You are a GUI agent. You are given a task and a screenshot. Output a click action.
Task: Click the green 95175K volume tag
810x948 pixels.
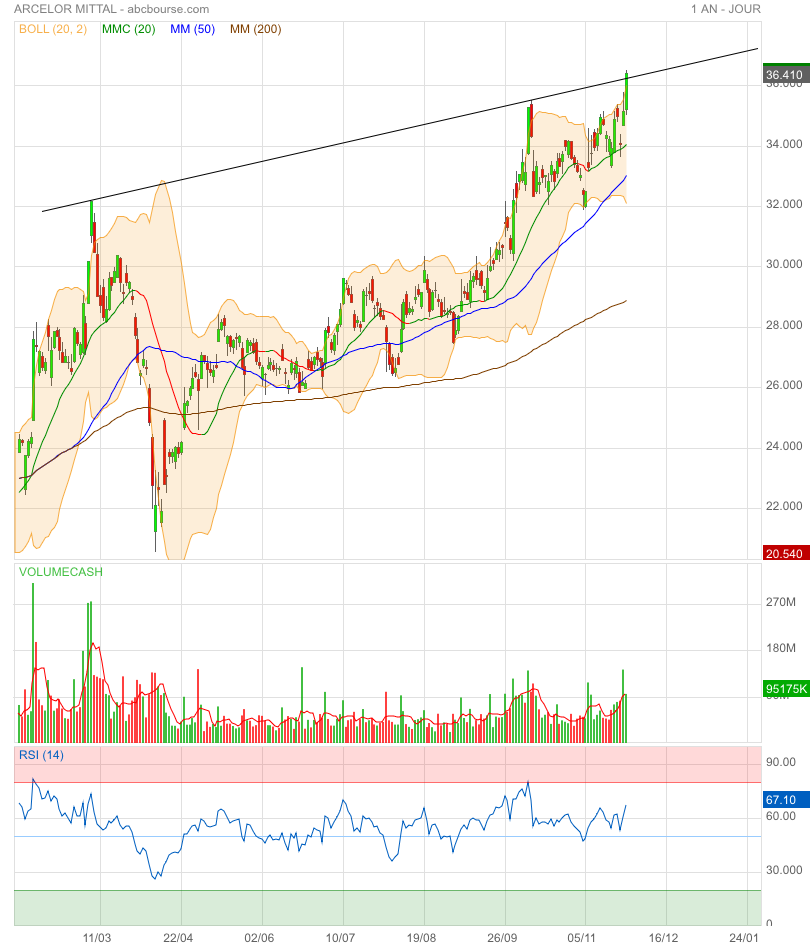click(783, 689)
